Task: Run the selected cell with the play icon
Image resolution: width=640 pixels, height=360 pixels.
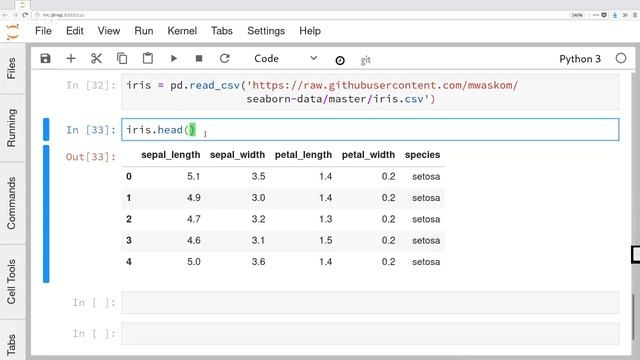Action: pyautogui.click(x=173, y=58)
